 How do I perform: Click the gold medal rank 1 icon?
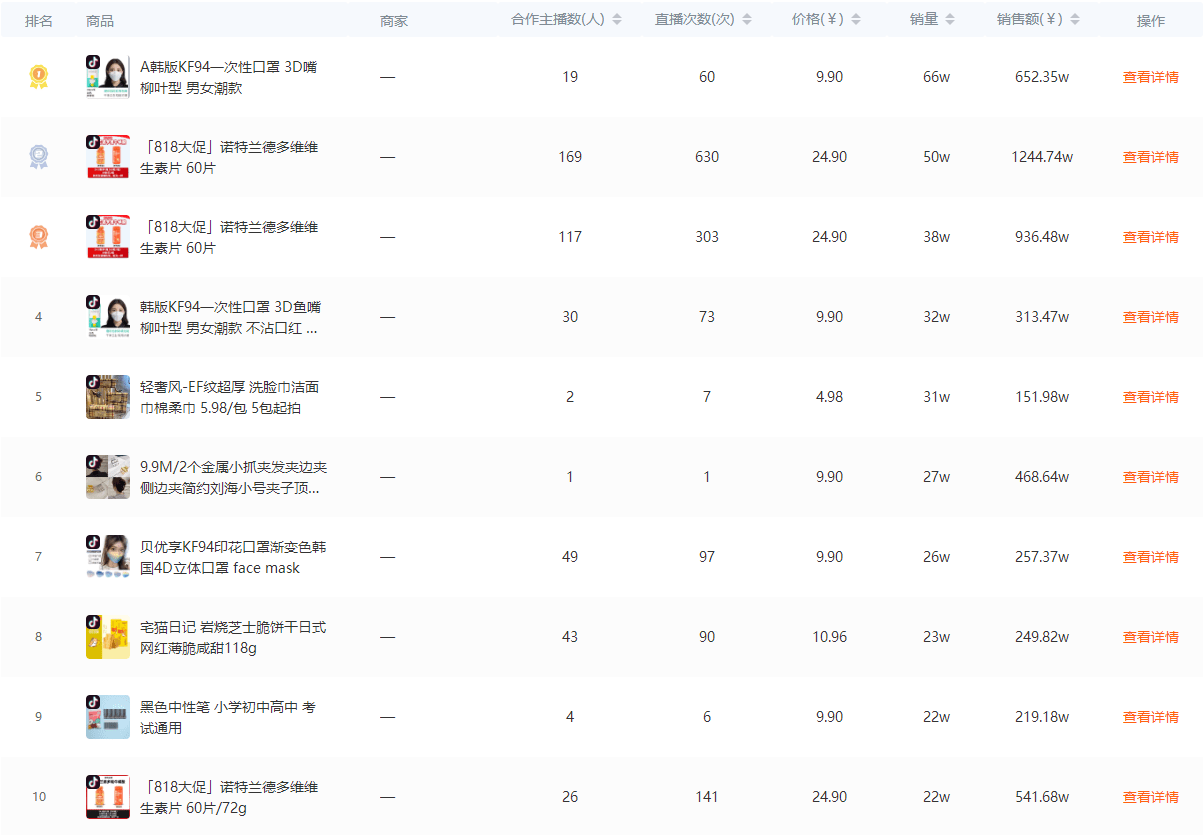[x=38, y=77]
